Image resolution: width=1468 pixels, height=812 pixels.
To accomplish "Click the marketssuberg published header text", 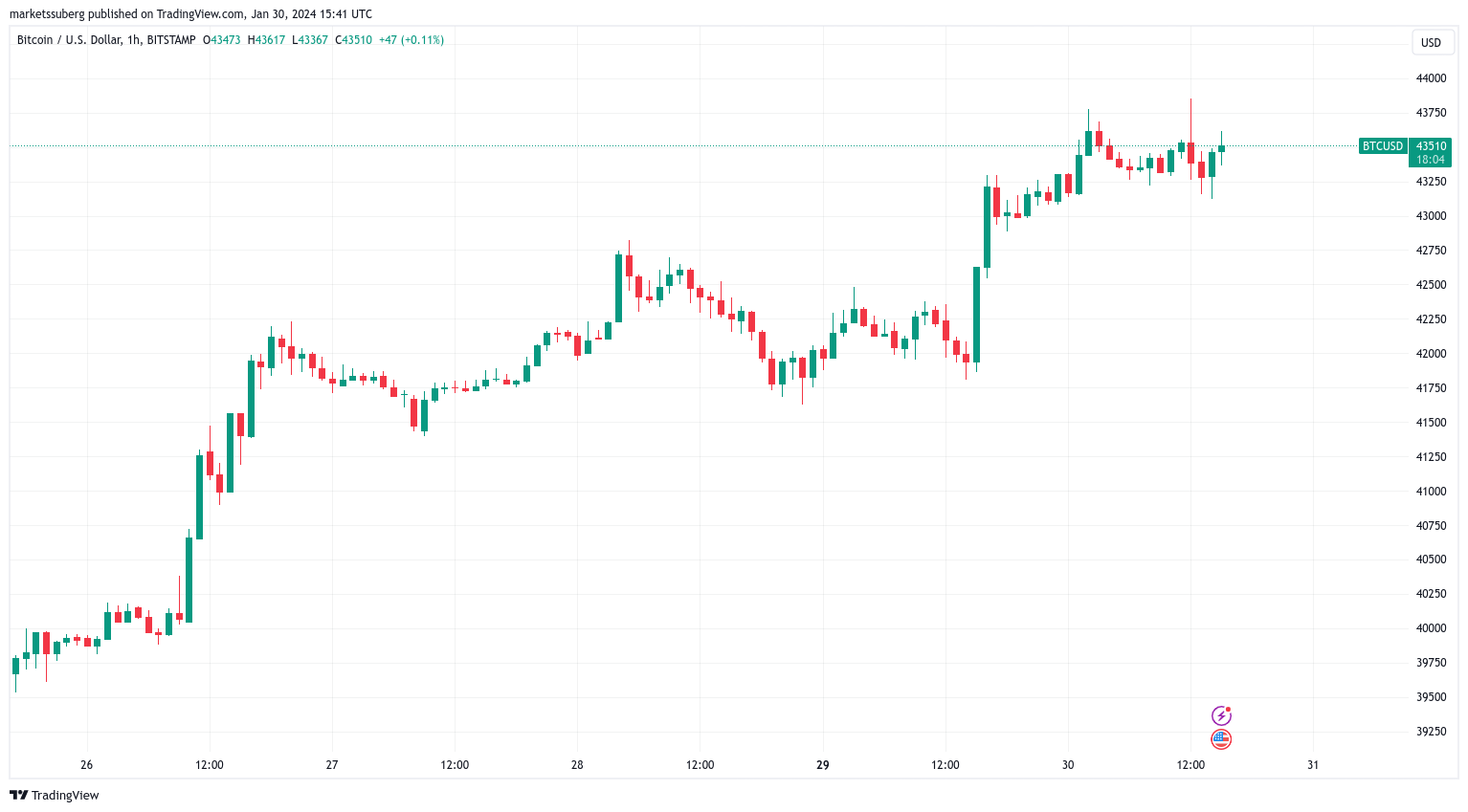I will coord(190,14).
